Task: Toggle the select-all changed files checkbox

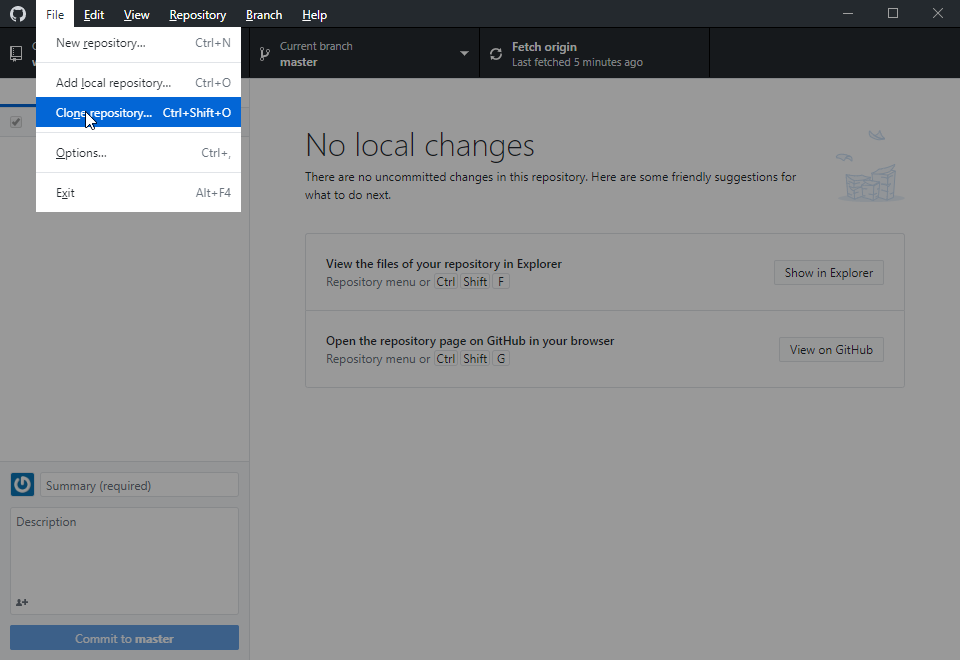Action: point(16,122)
